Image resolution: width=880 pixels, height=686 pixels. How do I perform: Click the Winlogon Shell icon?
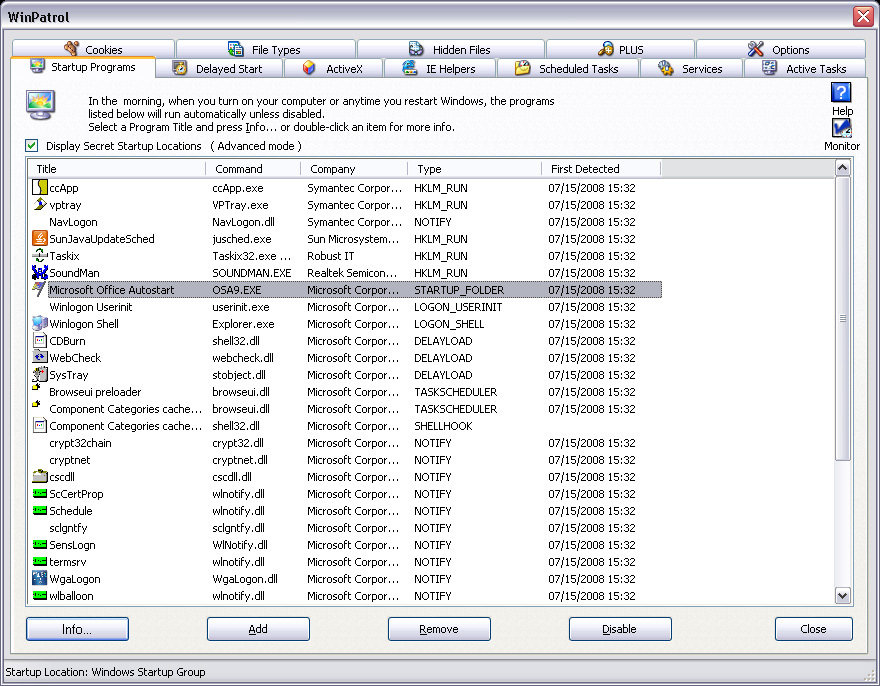39,323
